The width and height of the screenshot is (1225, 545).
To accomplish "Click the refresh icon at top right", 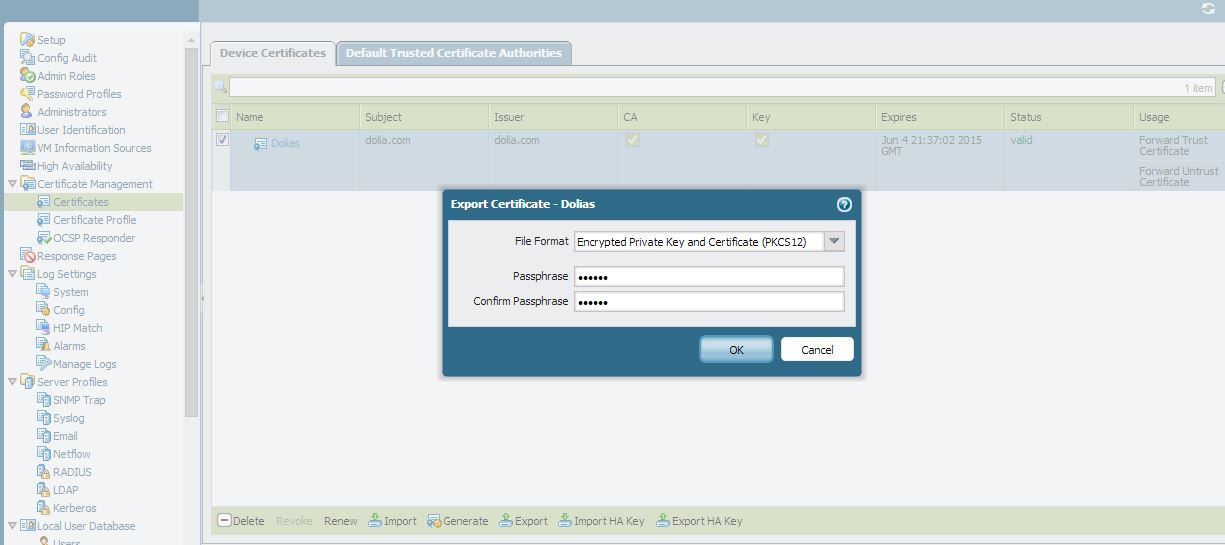I will 1208,9.
